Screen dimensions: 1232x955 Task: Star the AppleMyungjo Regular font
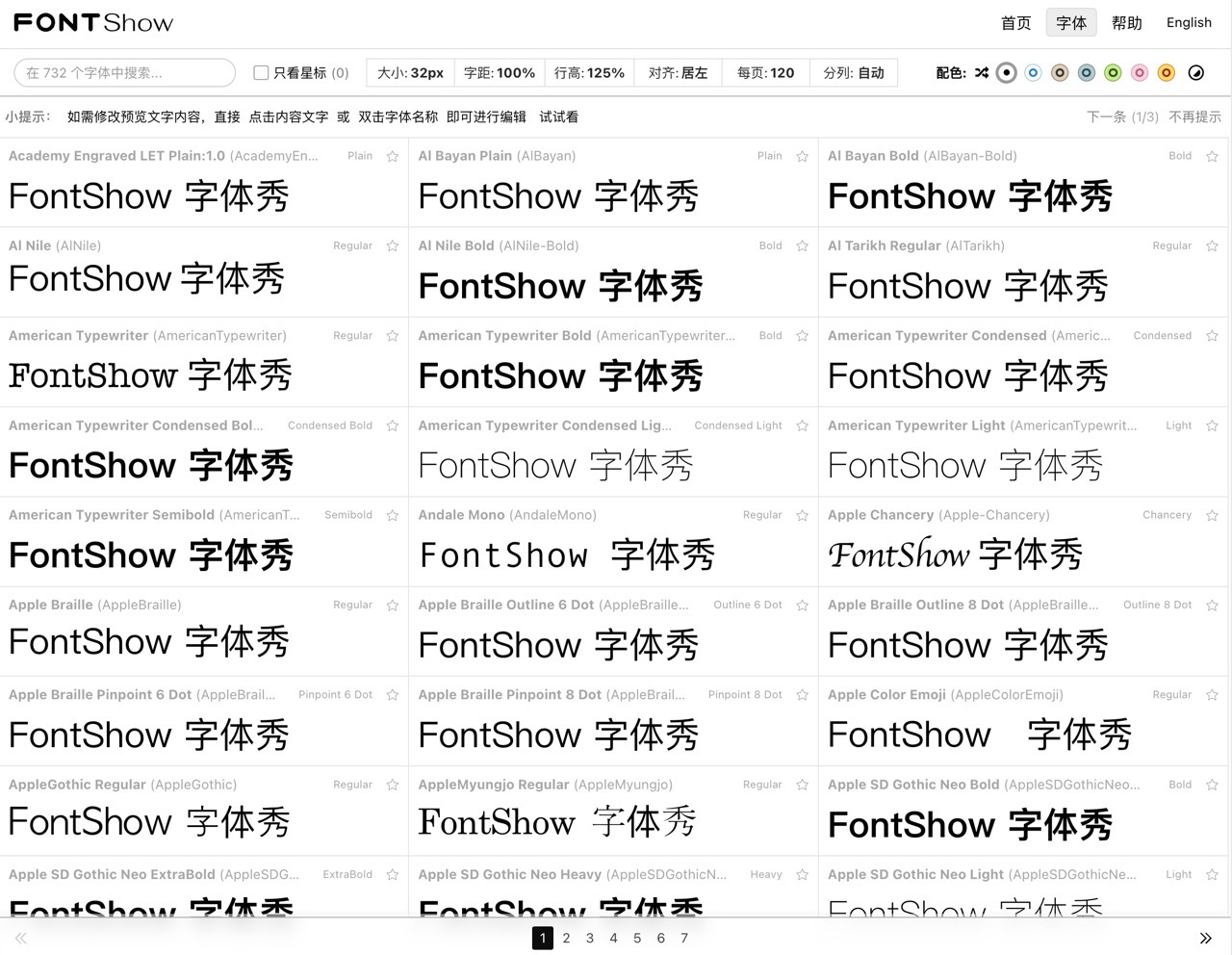pyautogui.click(x=803, y=785)
